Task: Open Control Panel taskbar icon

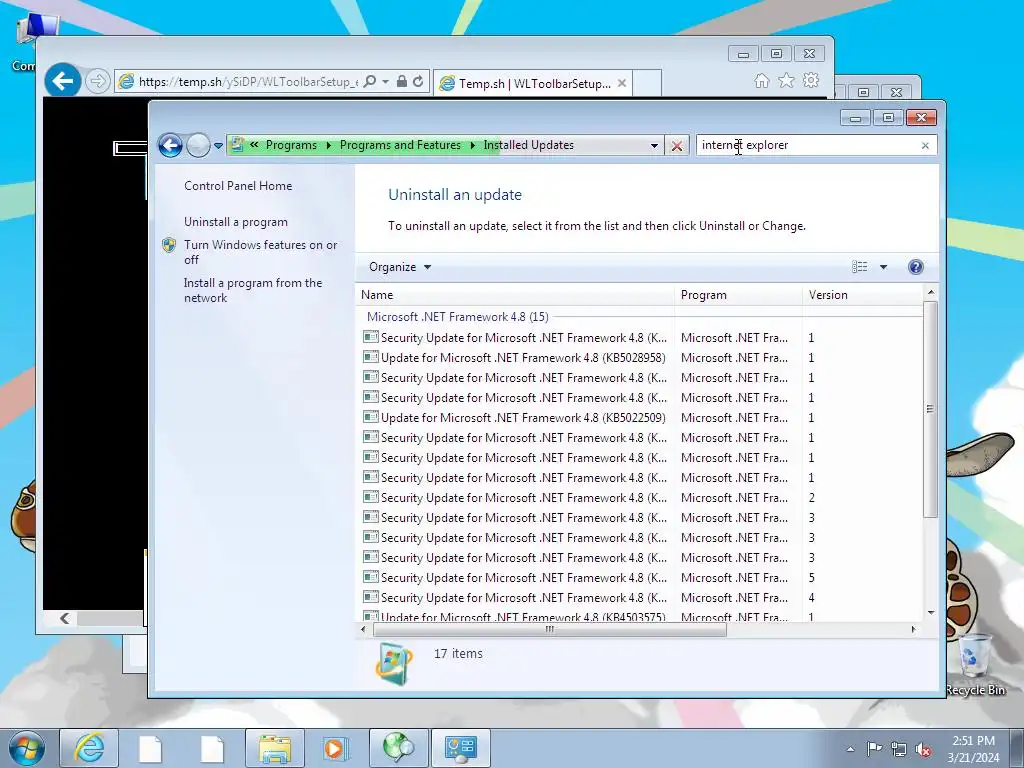Action: click(x=460, y=748)
